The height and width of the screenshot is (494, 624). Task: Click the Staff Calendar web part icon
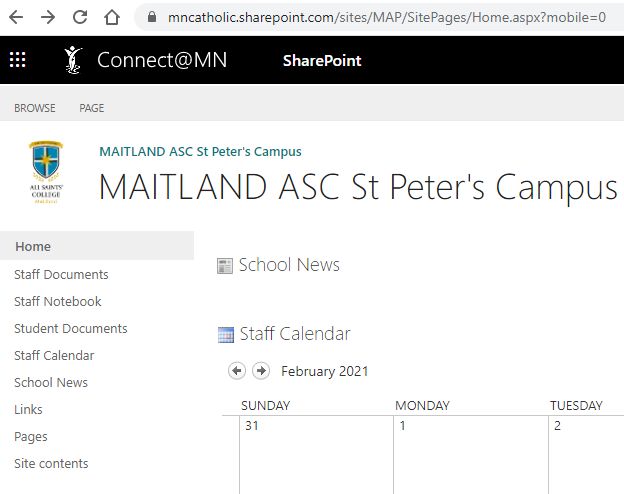tap(226, 335)
